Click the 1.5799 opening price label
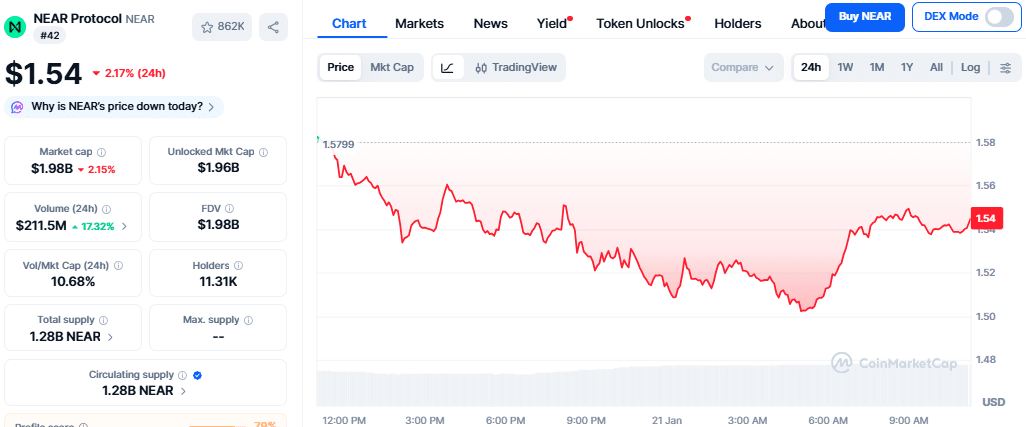This screenshot has height=427, width=1026. pos(339,144)
